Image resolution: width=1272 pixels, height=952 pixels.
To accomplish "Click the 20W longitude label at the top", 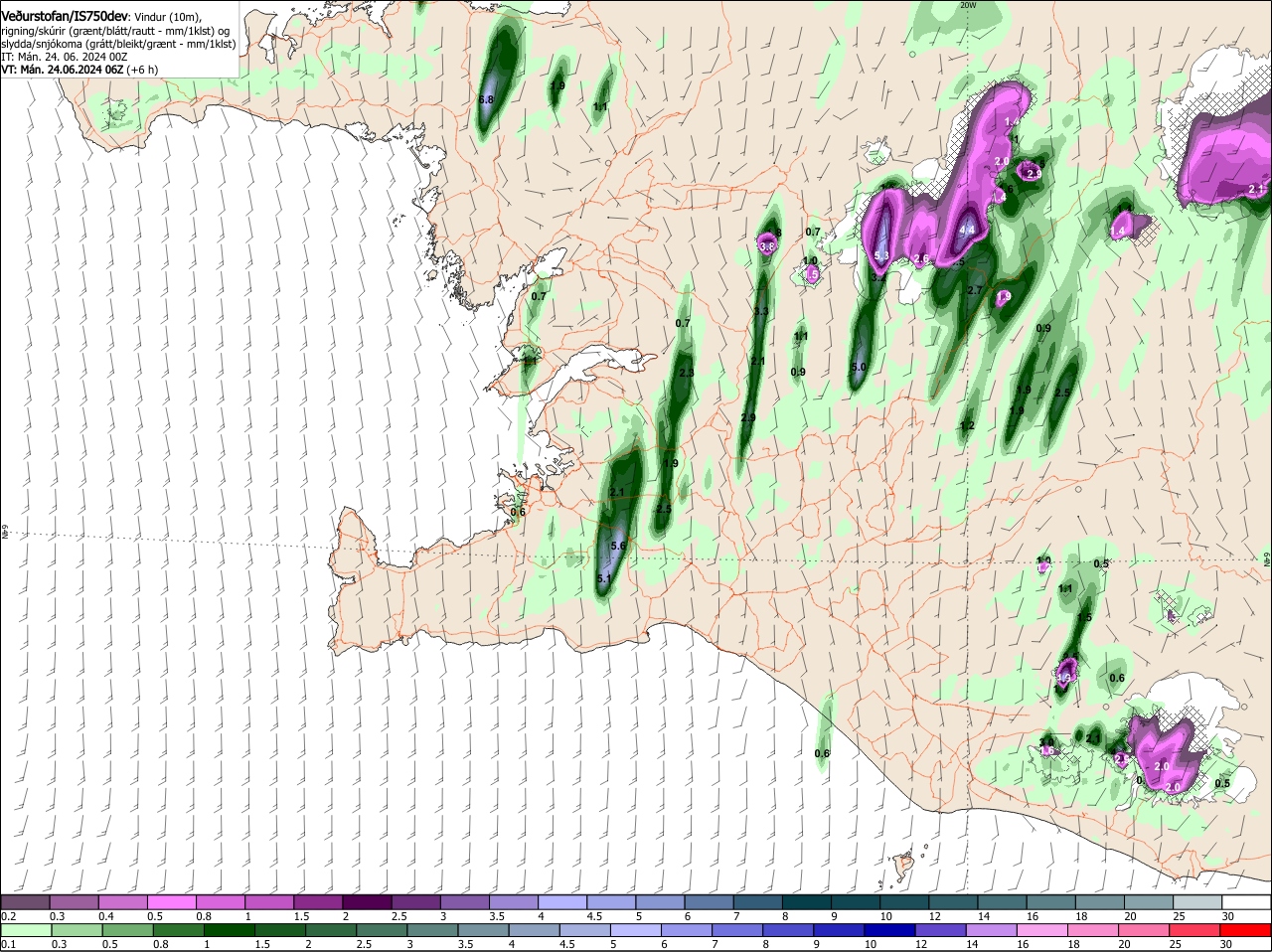I will coord(968,5).
